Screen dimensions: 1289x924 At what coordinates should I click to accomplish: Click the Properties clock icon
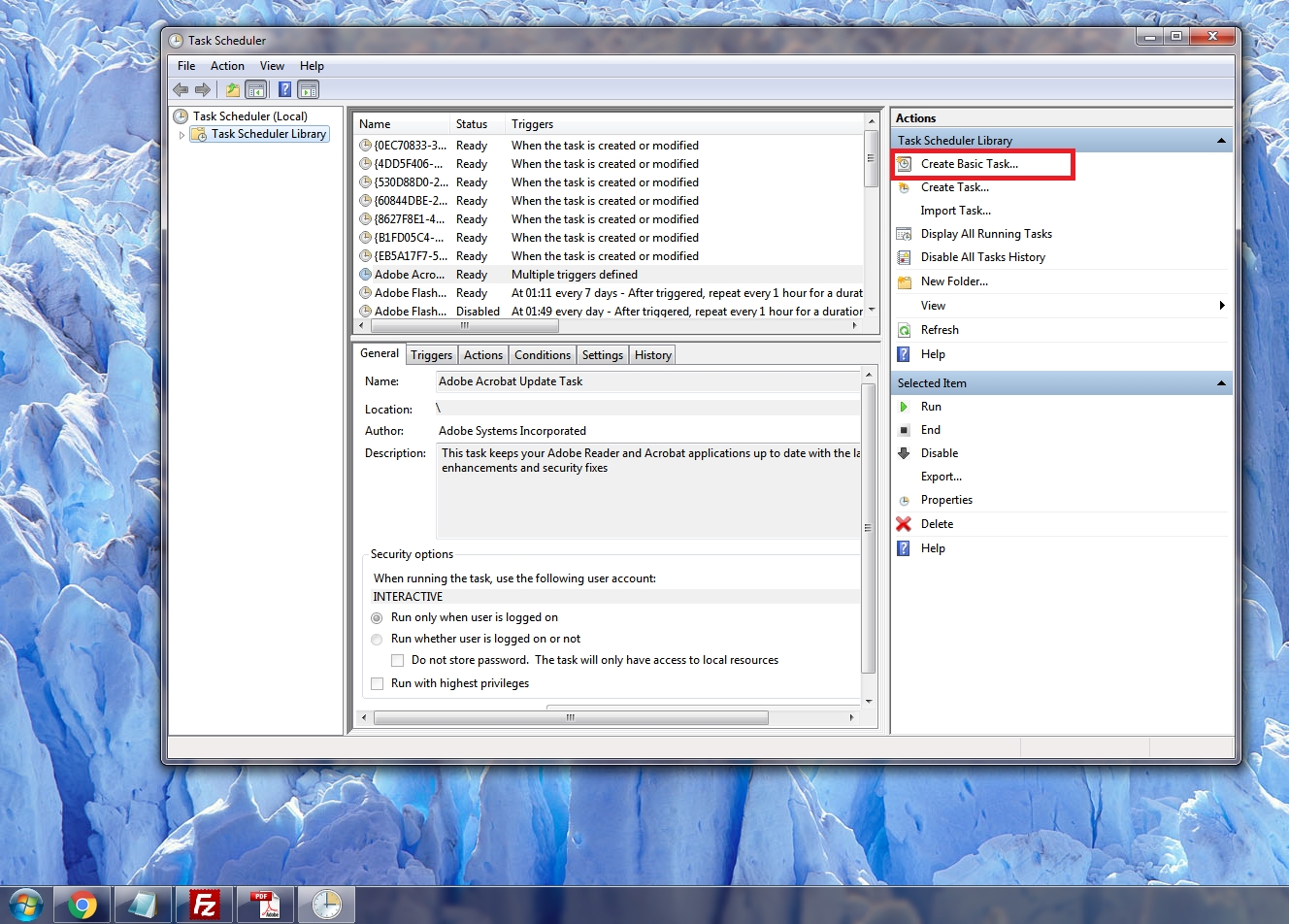(x=904, y=500)
